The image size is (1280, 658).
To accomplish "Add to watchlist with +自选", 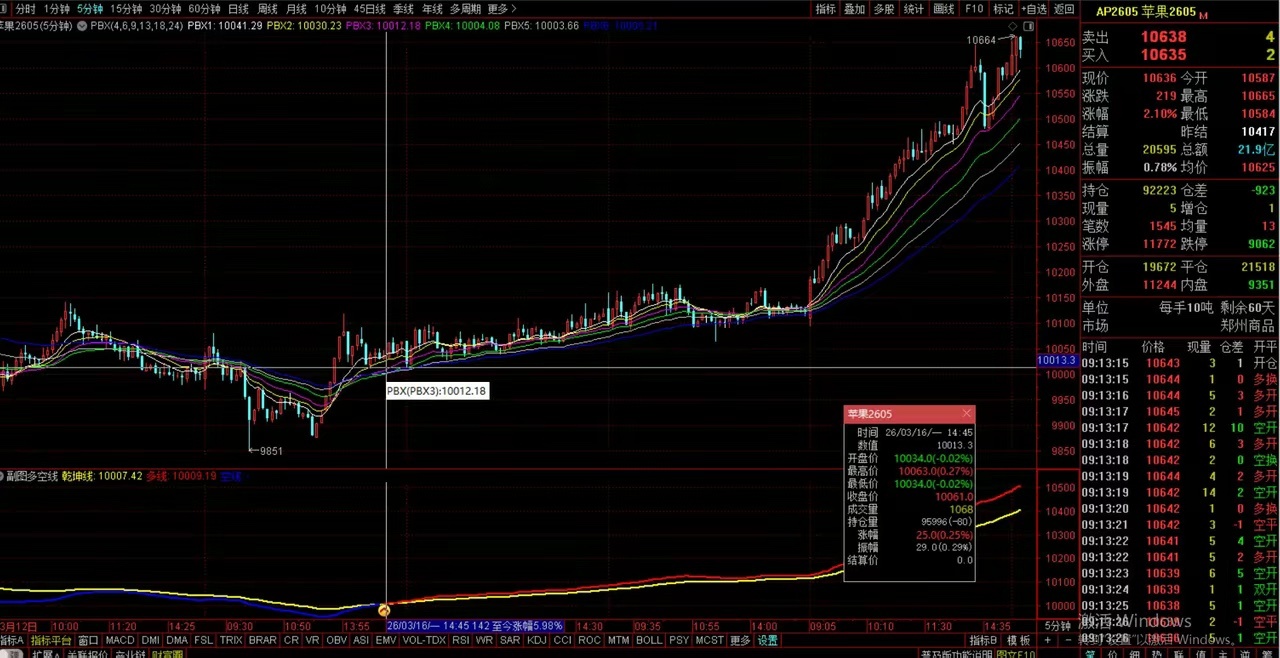I will (1034, 9).
